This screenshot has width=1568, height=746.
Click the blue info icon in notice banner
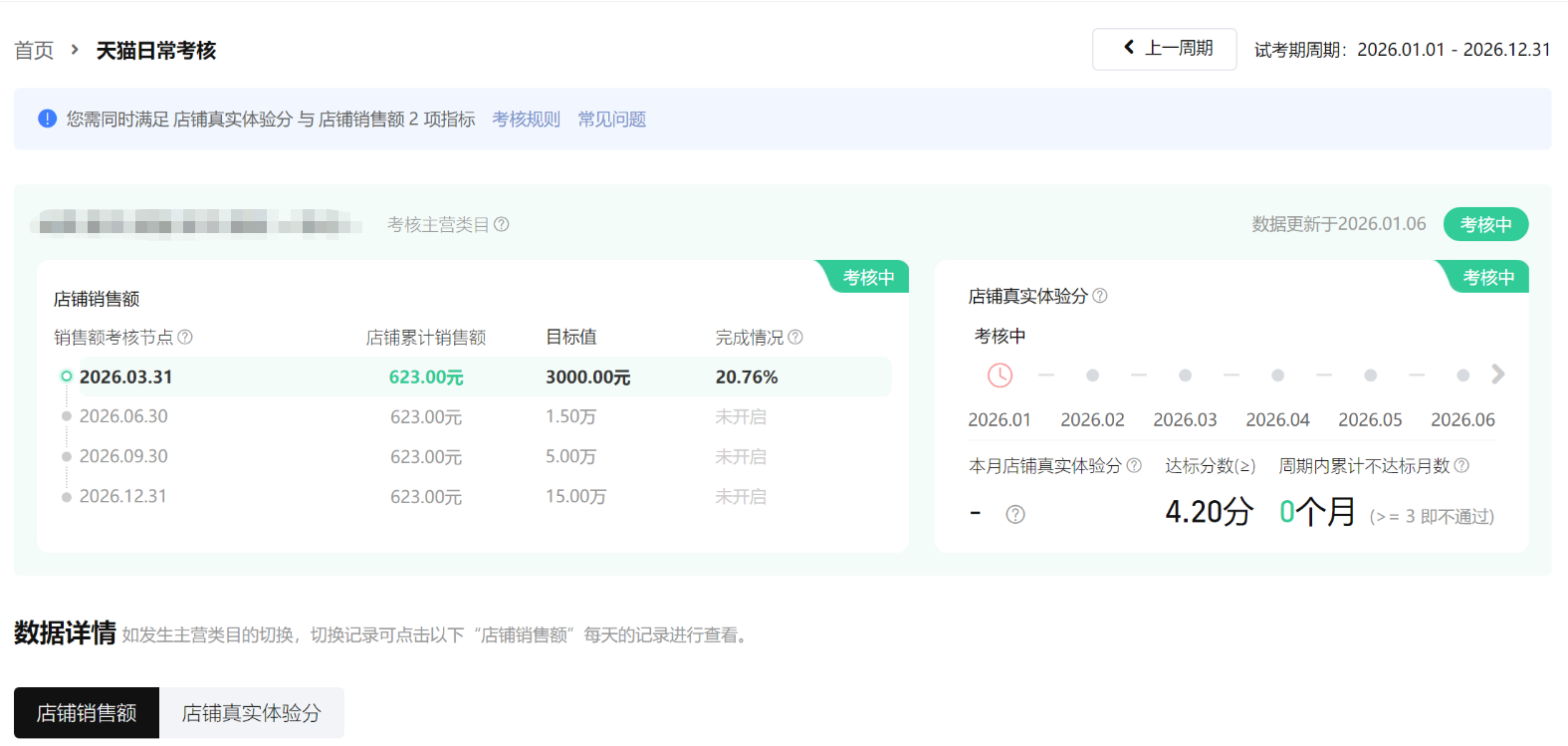47,119
